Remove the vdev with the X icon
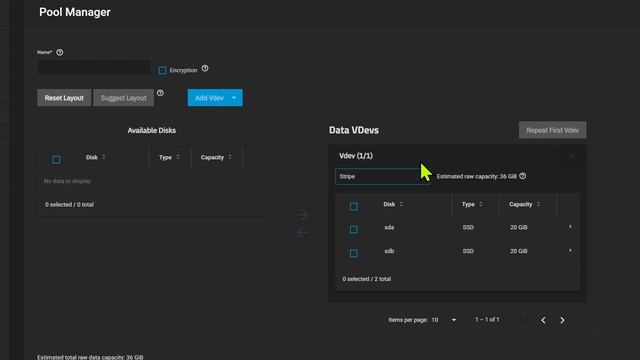640x360 pixels. 571,156
